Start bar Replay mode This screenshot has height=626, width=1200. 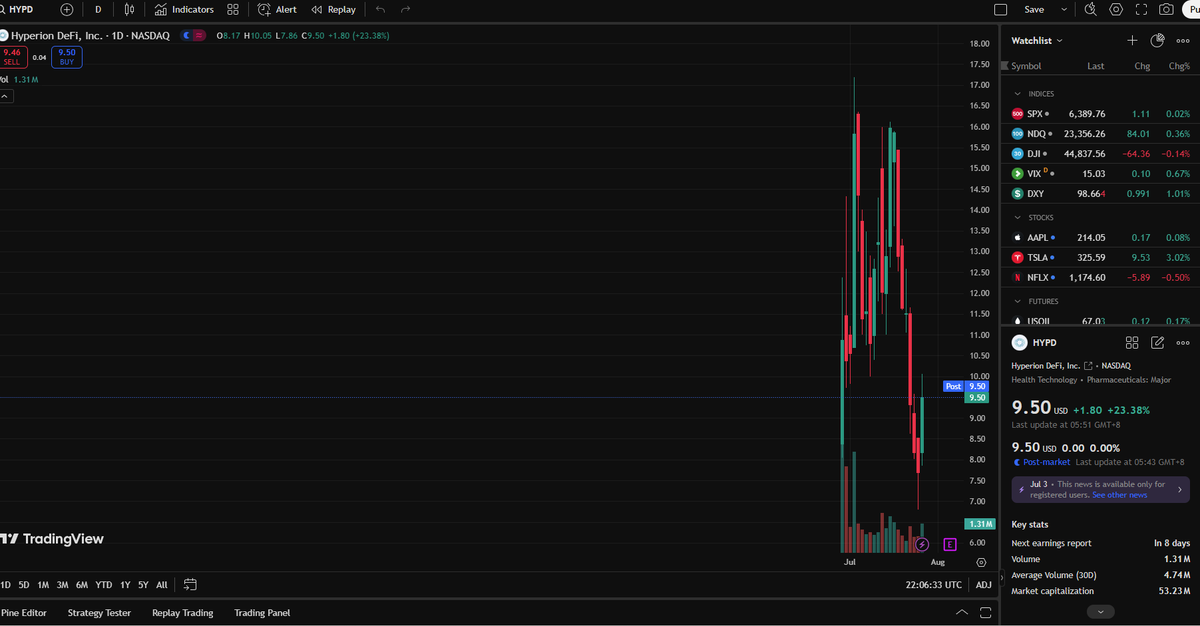tap(333, 9)
